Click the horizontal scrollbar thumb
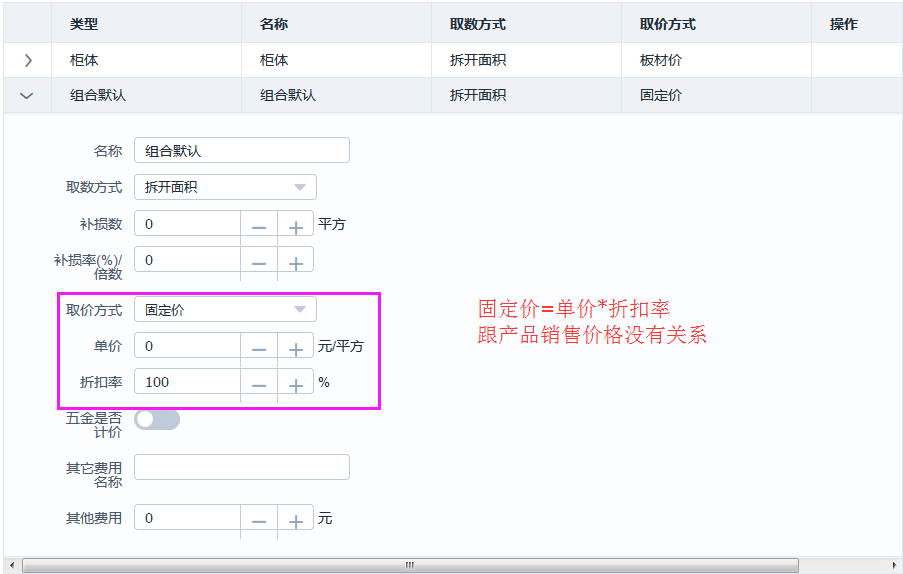The width and height of the screenshot is (903, 574). click(410, 566)
